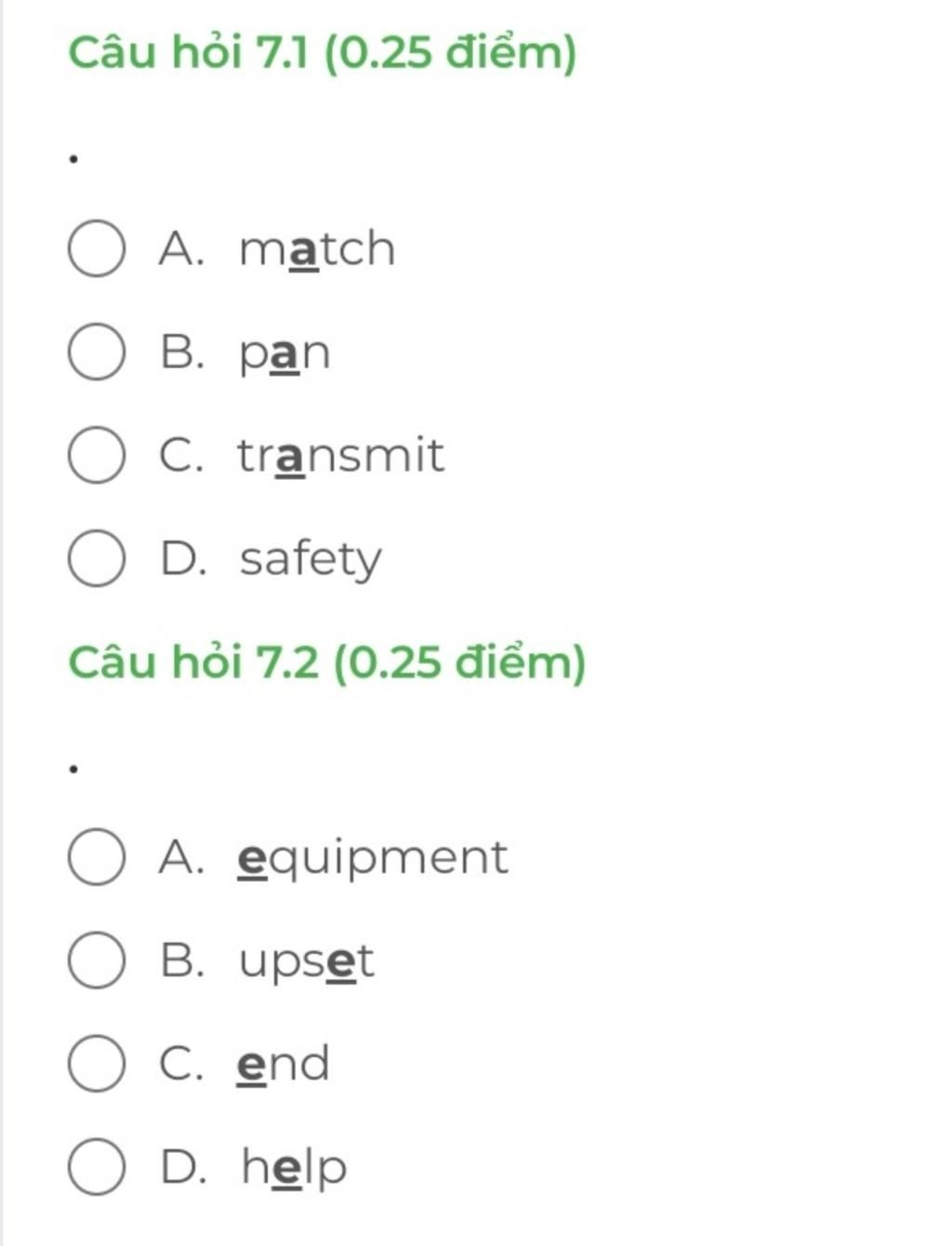Select radio button for A. equipment
This screenshot has width=952, height=1246.
[x=97, y=857]
